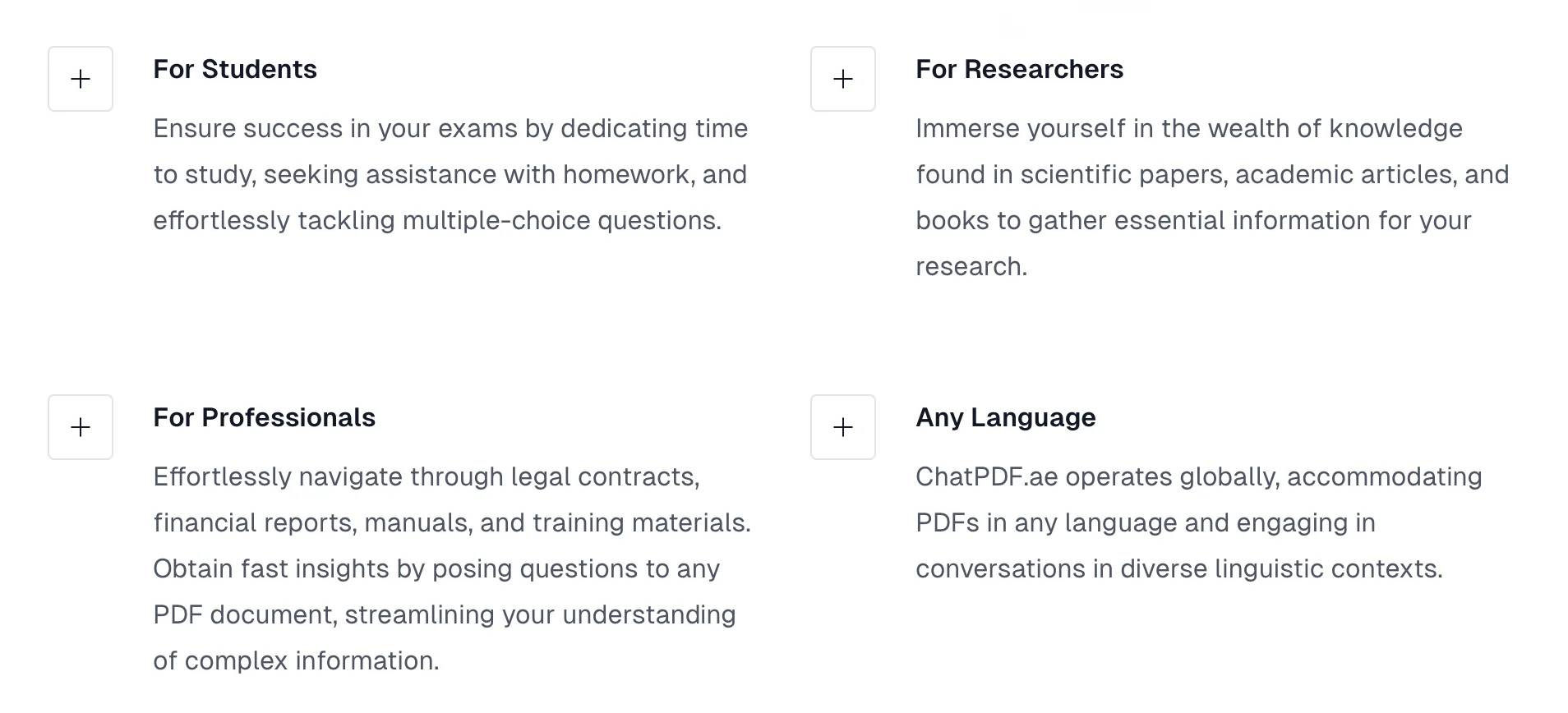Image resolution: width=1568 pixels, height=713 pixels.
Task: Open the For Professionals plus box
Action: click(81, 427)
